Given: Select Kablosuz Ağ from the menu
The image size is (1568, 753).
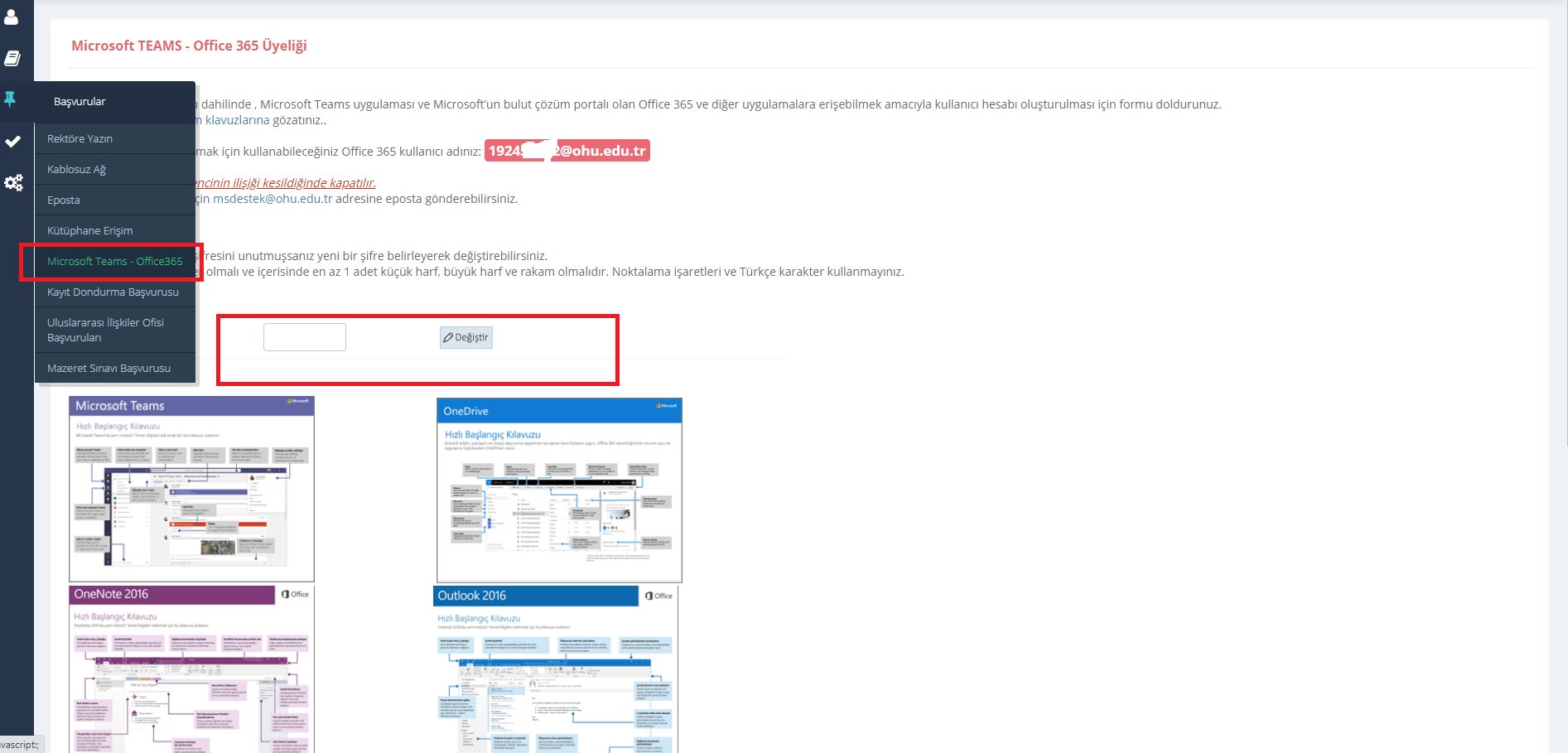Looking at the screenshot, I should click(115, 169).
